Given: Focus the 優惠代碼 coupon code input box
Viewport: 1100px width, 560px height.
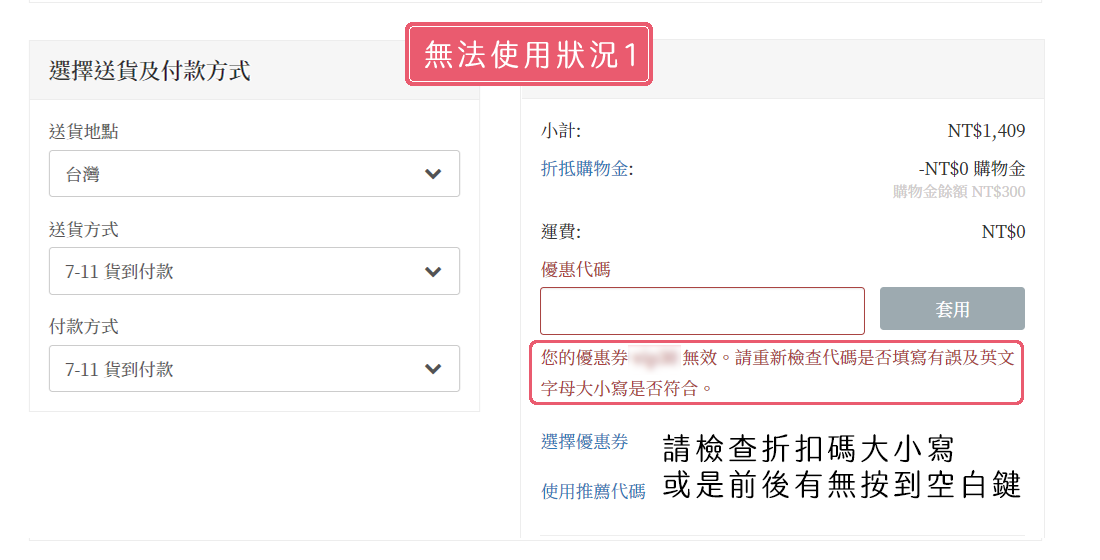Looking at the screenshot, I should (x=702, y=311).
